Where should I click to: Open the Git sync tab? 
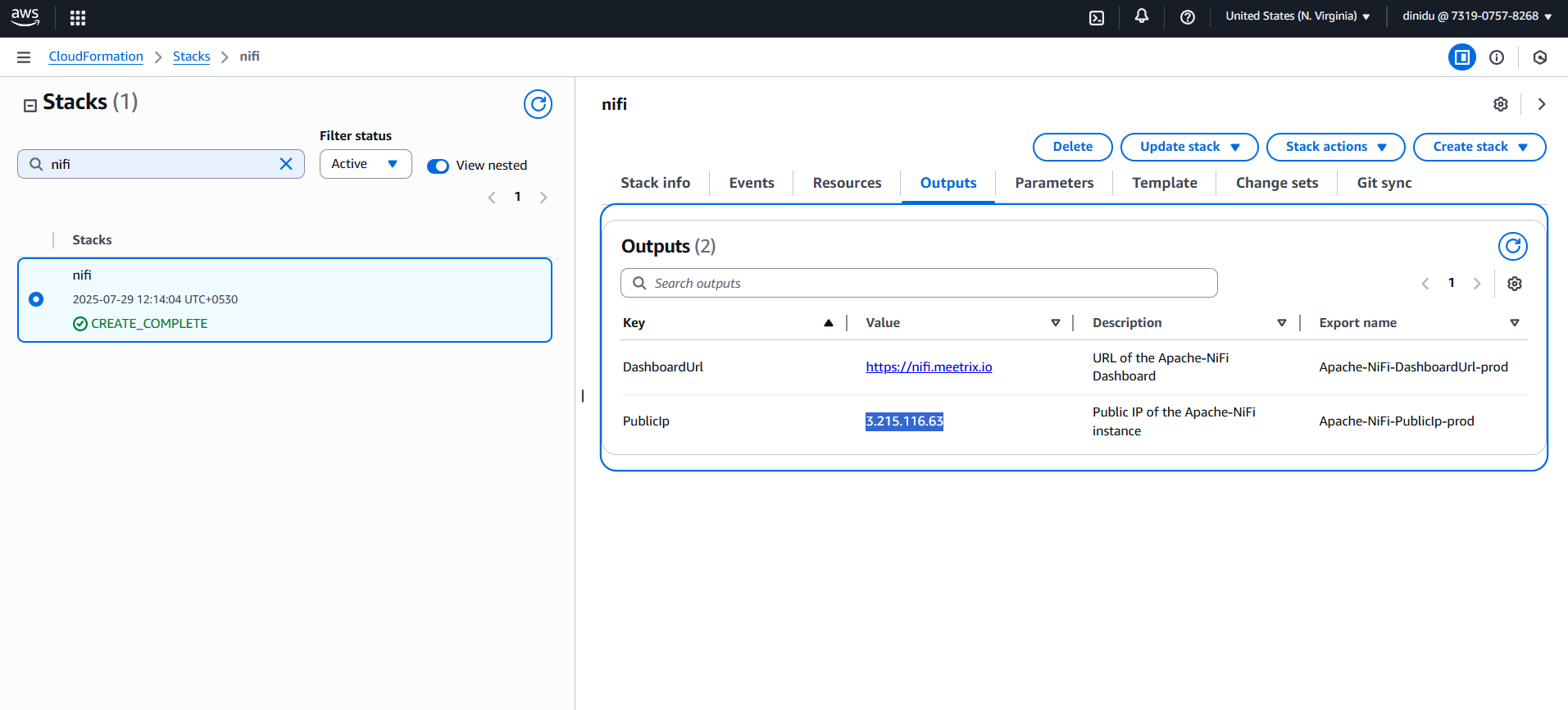(1384, 183)
